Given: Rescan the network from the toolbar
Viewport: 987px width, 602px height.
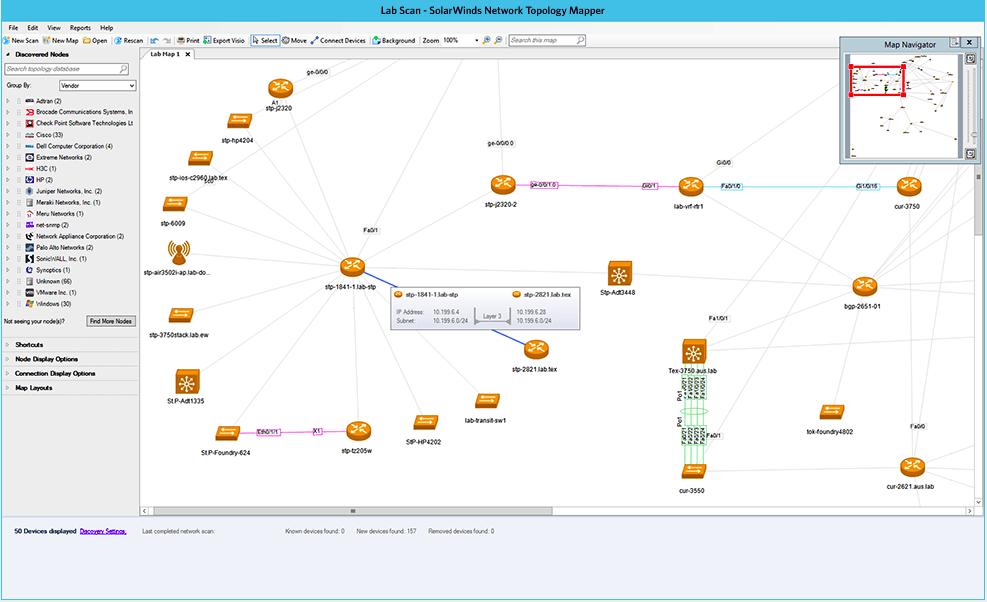Looking at the screenshot, I should click(128, 40).
